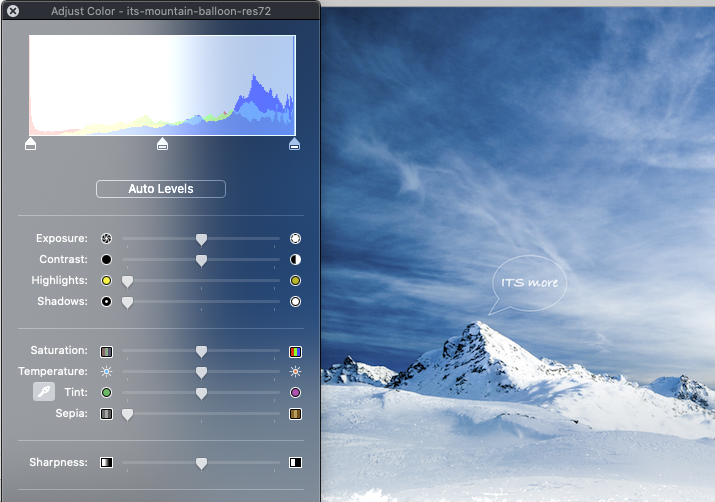Click the Saturation slider handle
715x502 pixels.
pos(201,351)
